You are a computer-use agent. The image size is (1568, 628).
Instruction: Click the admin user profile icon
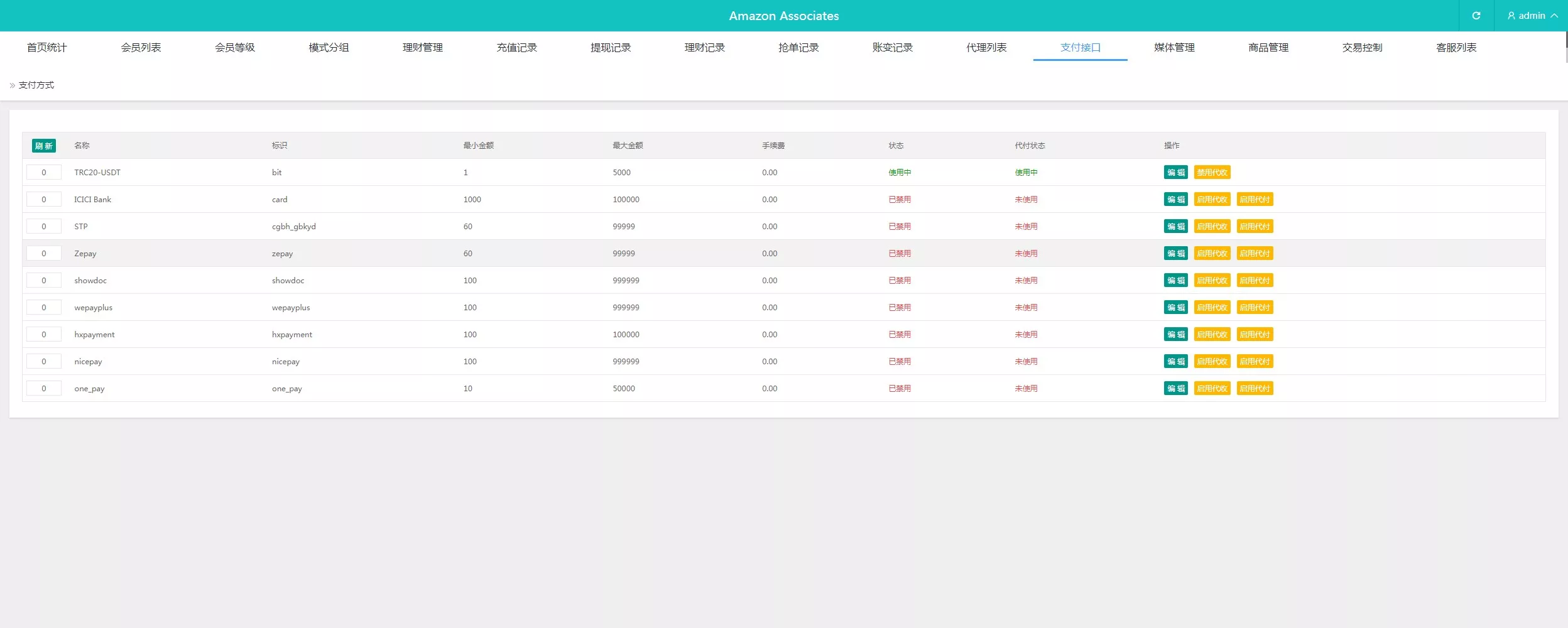(1511, 16)
